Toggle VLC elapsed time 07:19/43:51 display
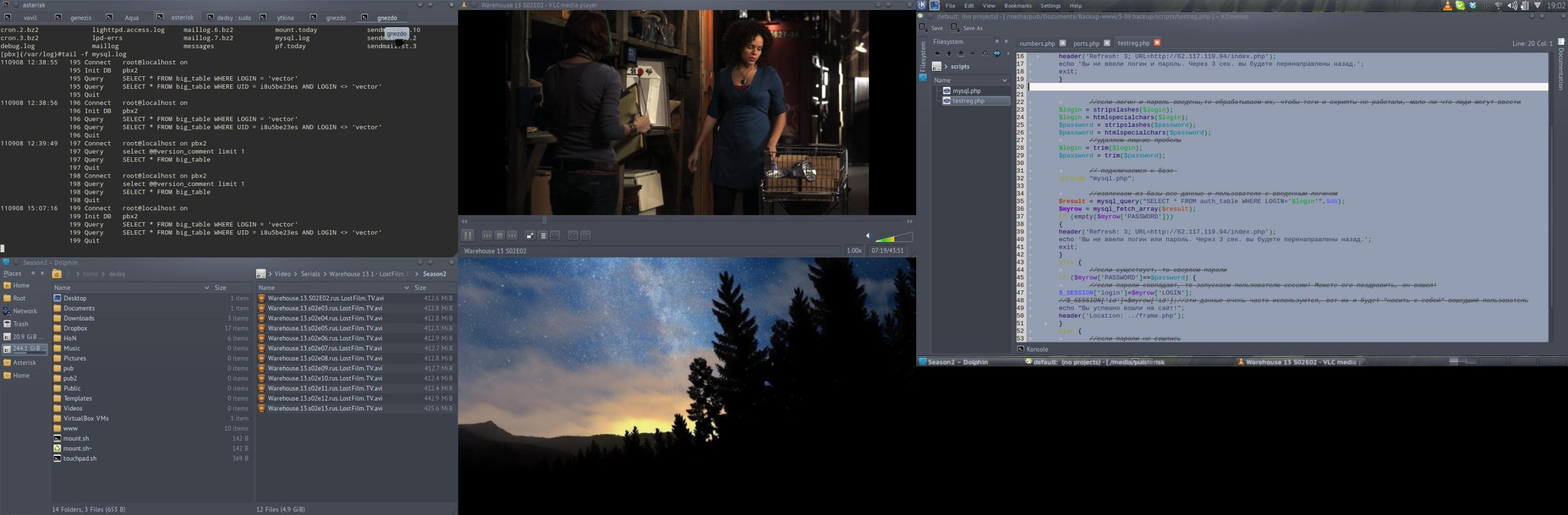The height and width of the screenshot is (515, 1568). coord(887,251)
